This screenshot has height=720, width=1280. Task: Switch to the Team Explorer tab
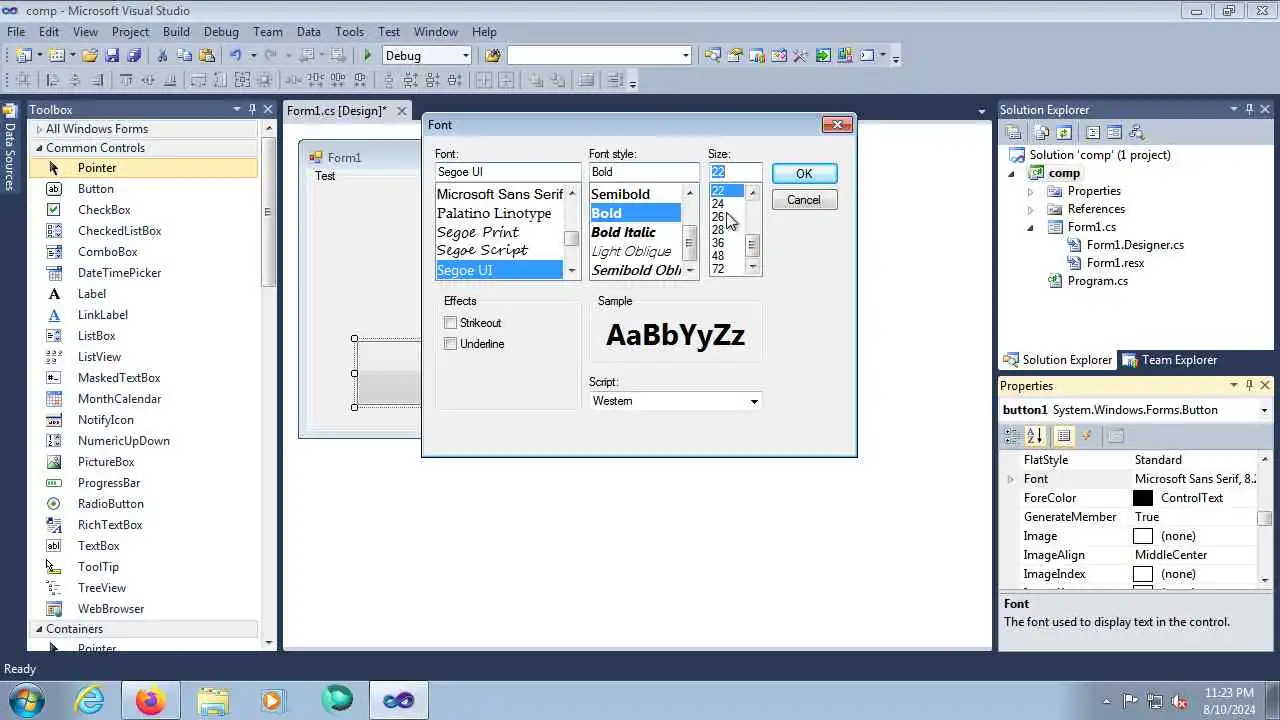(1170, 360)
